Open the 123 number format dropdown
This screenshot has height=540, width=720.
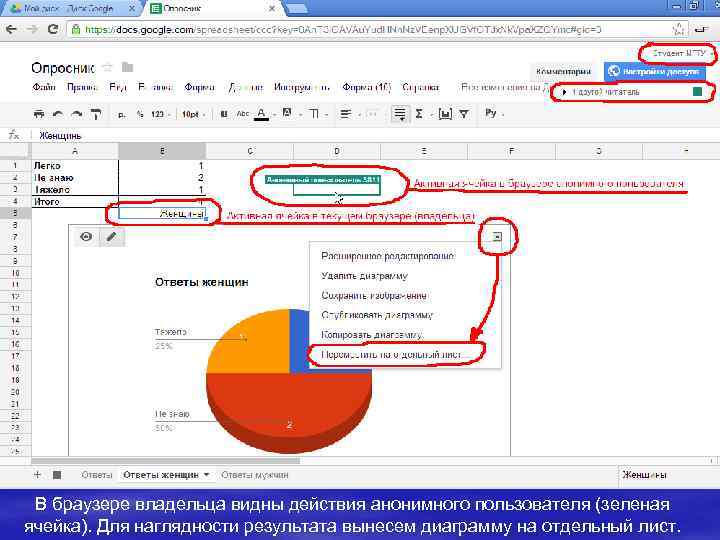coord(161,114)
